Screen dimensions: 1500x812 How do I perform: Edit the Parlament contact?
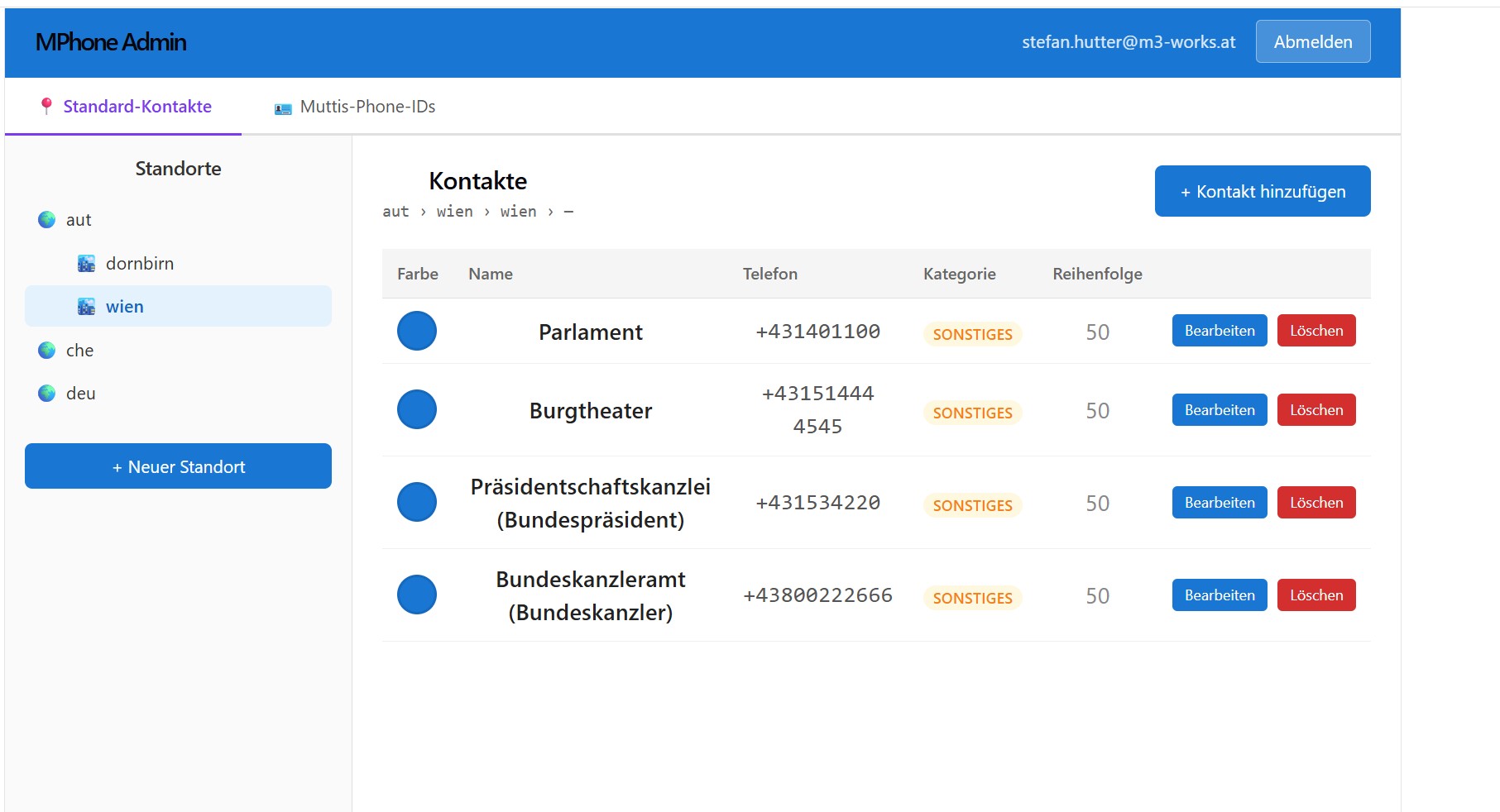tap(1220, 331)
